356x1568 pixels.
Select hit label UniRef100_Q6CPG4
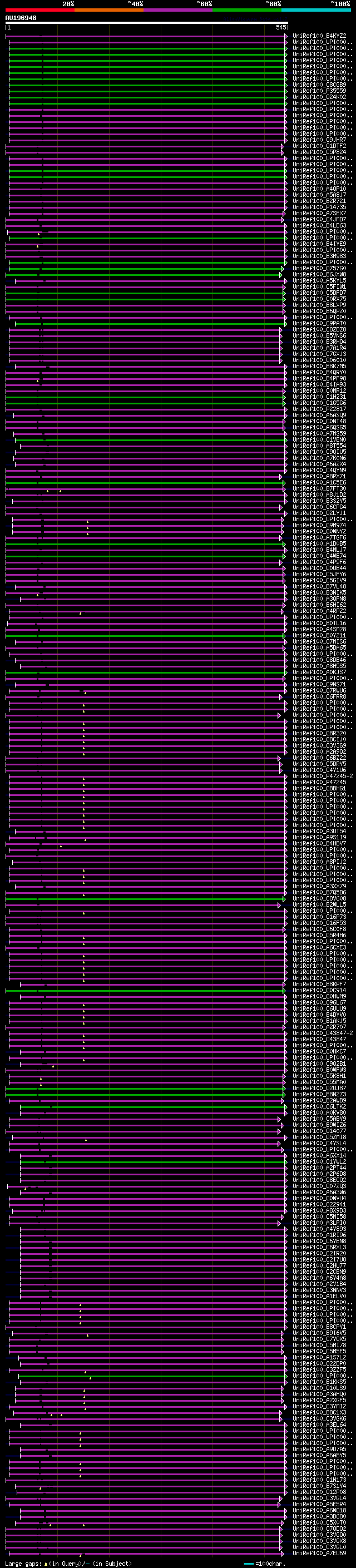click(319, 507)
